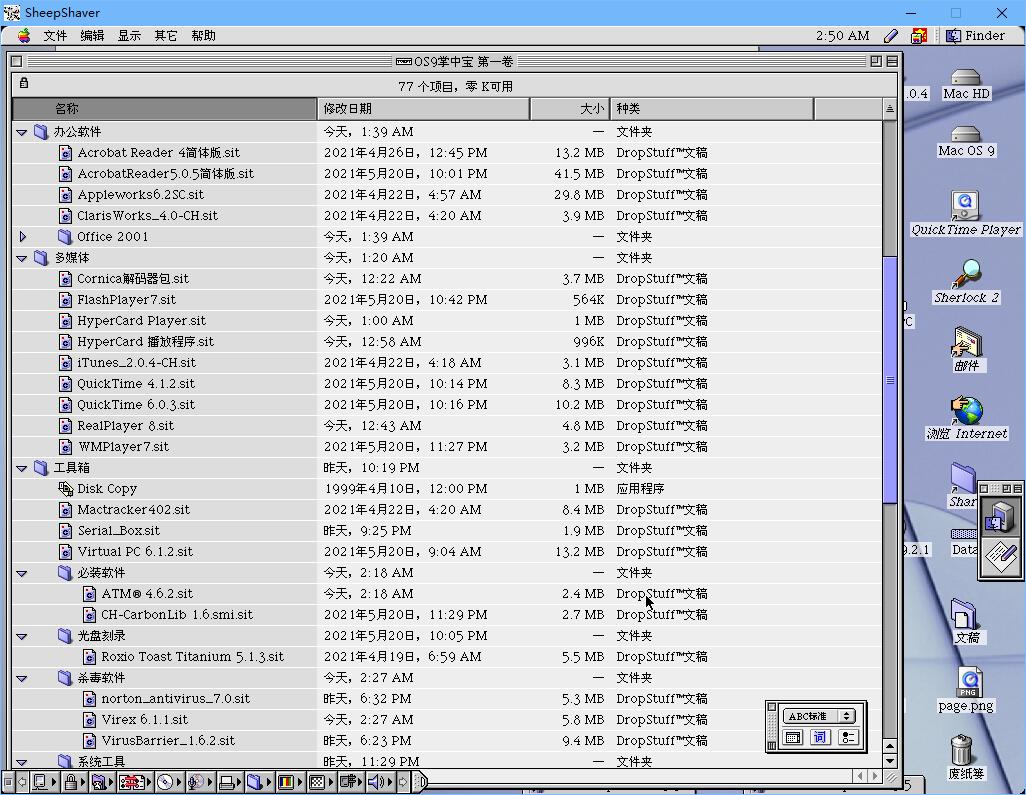Open the 显示 menu
The image size is (1026, 795).
click(x=129, y=36)
